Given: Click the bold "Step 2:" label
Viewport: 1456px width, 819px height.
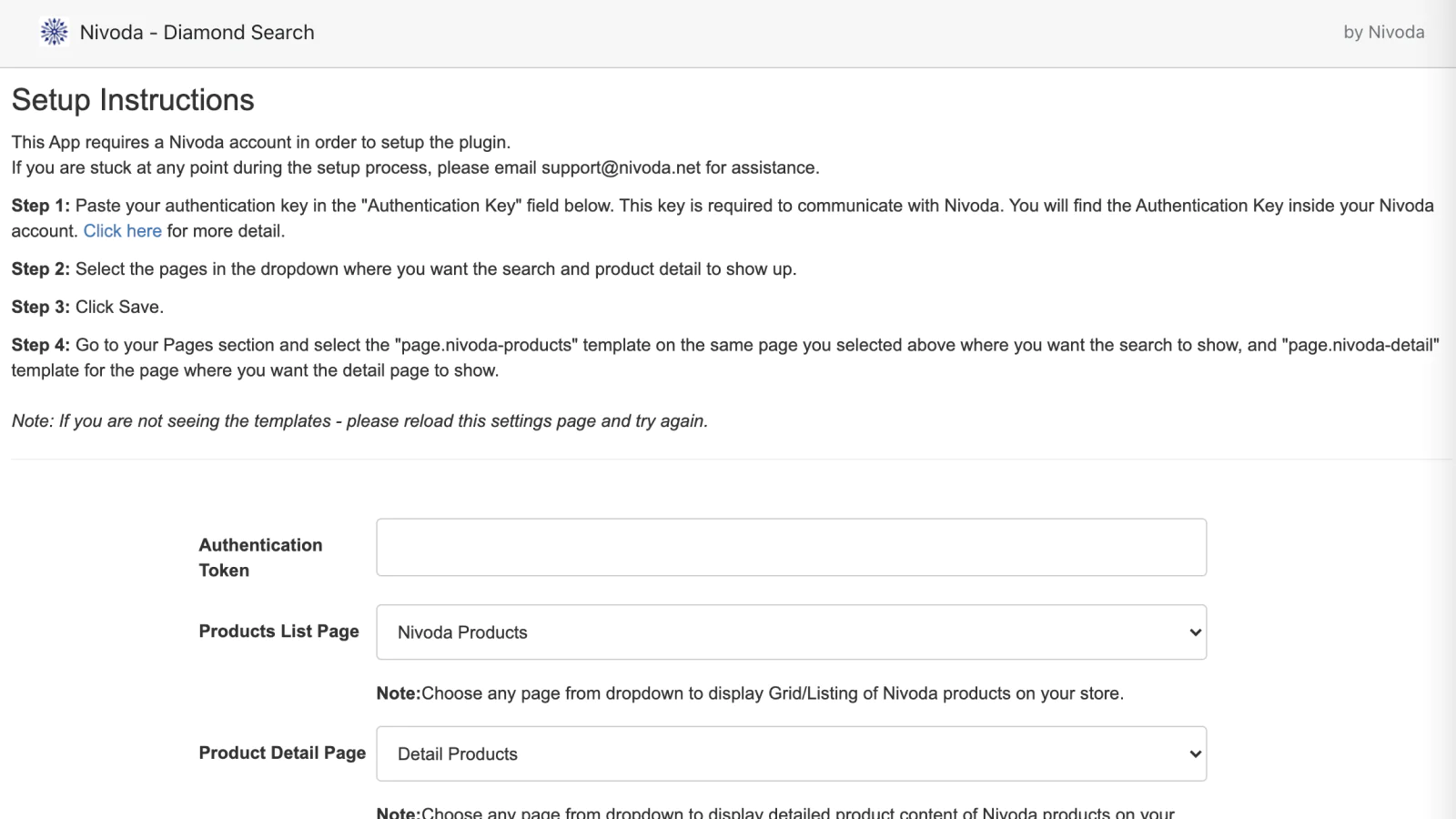Looking at the screenshot, I should [40, 269].
